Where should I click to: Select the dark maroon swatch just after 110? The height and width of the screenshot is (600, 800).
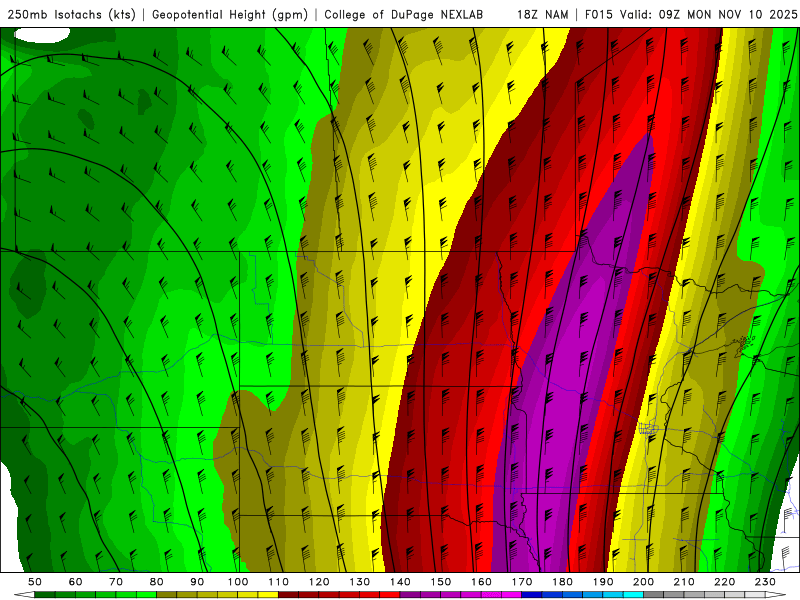click(x=288, y=595)
